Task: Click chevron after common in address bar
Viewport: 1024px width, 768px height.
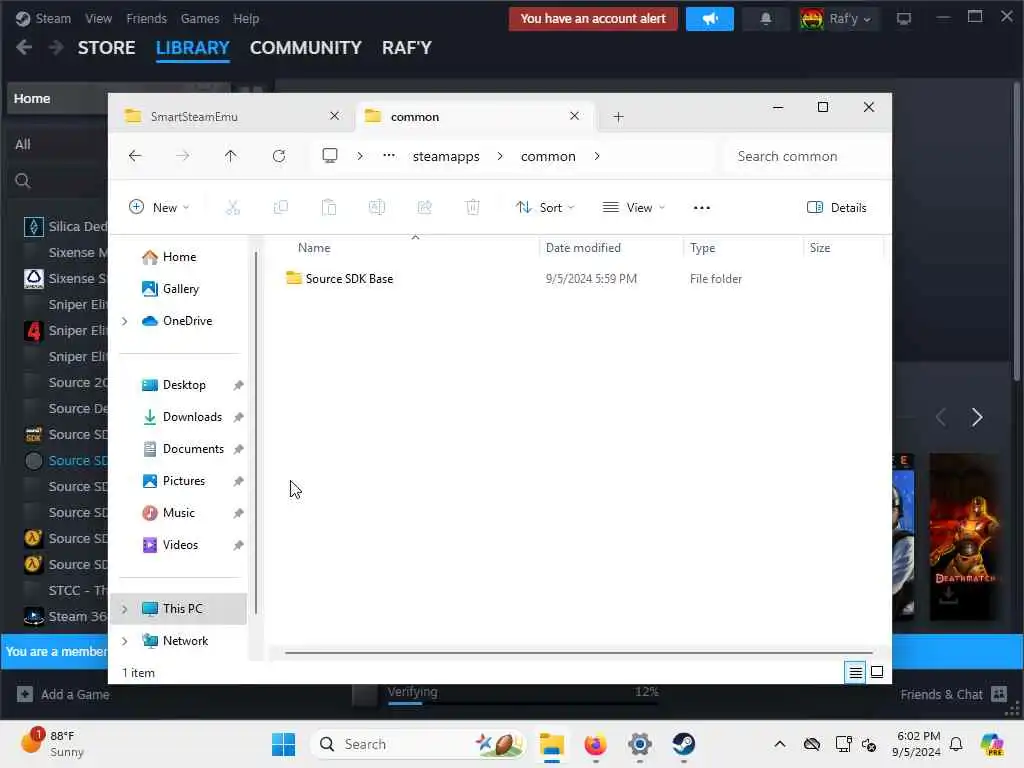Action: tap(597, 156)
